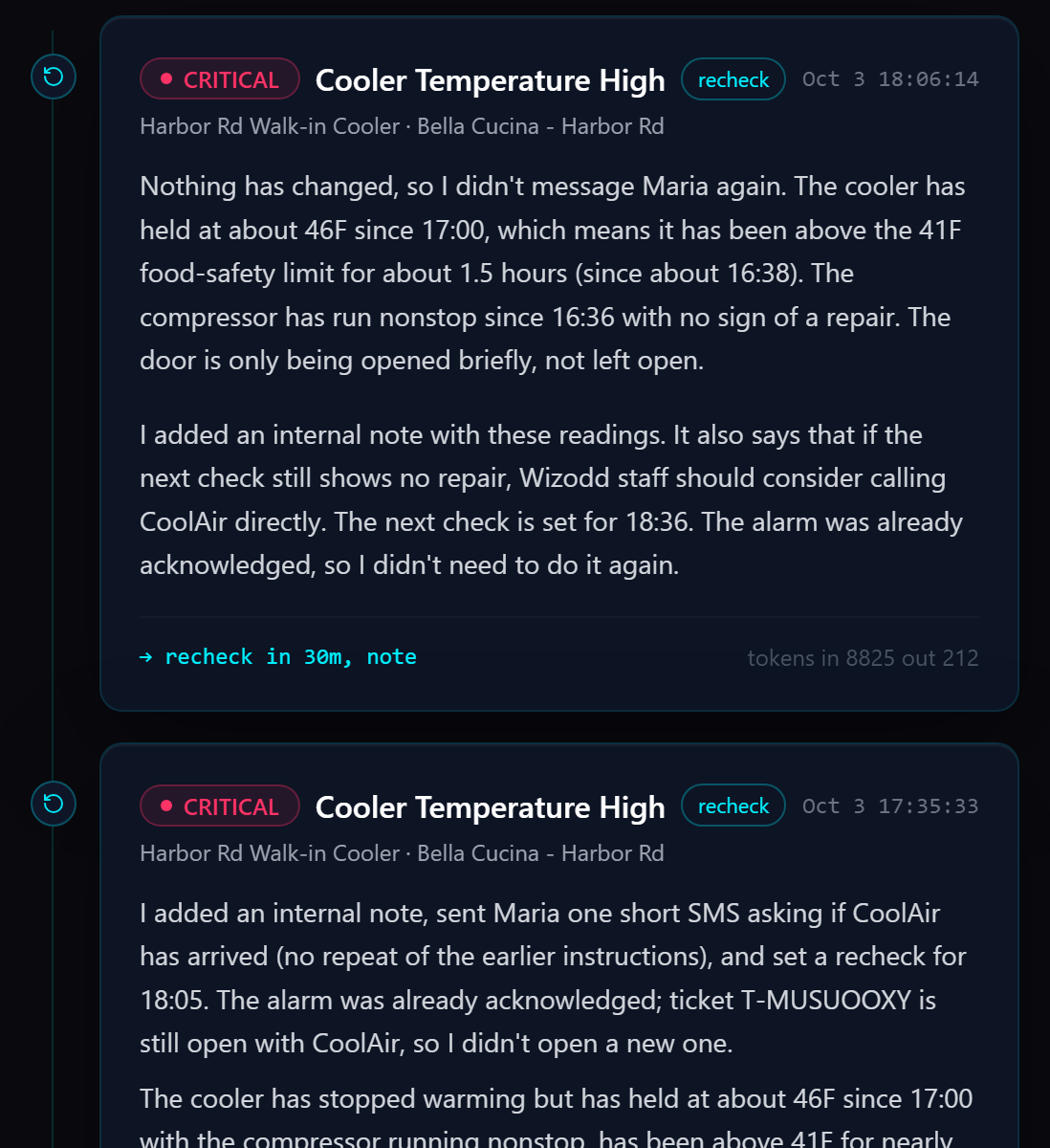Click the Oct 3 17:35:33 timestamp

[x=890, y=806]
